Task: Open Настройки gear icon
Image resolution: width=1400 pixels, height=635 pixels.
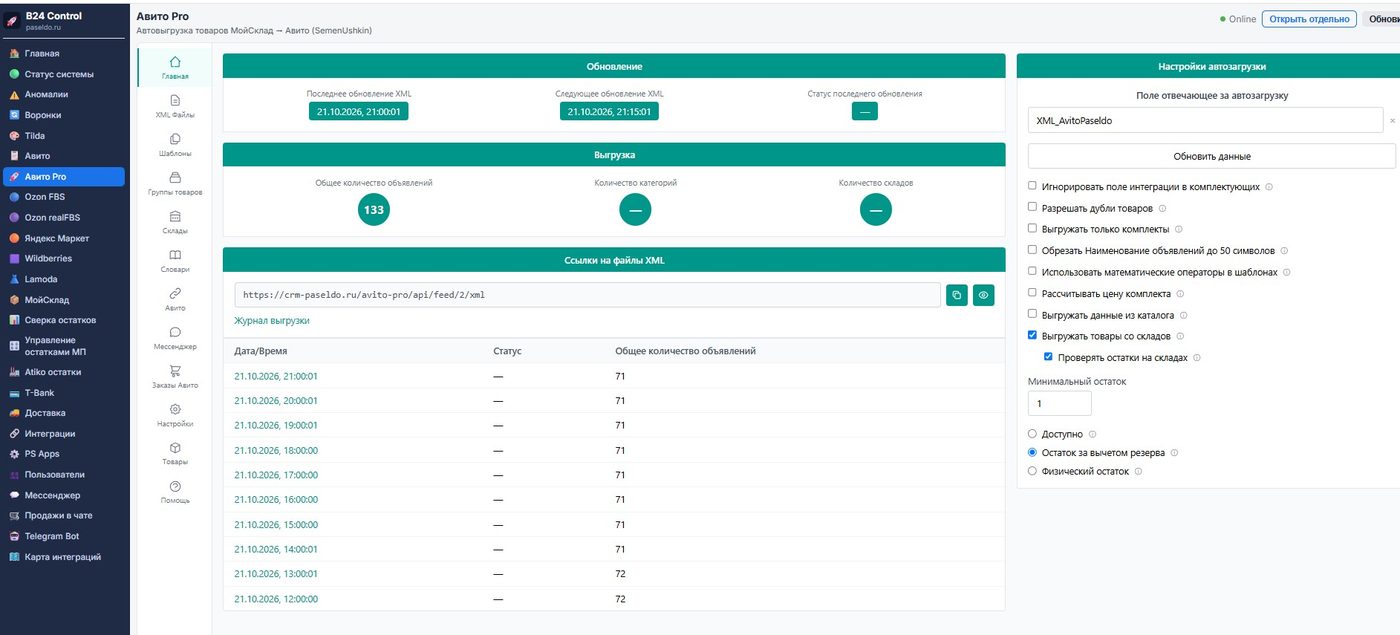Action: coord(175,409)
